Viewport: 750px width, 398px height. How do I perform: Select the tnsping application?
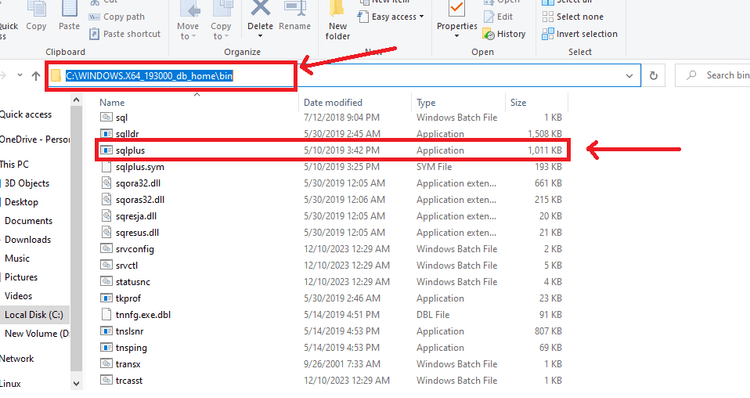point(131,348)
